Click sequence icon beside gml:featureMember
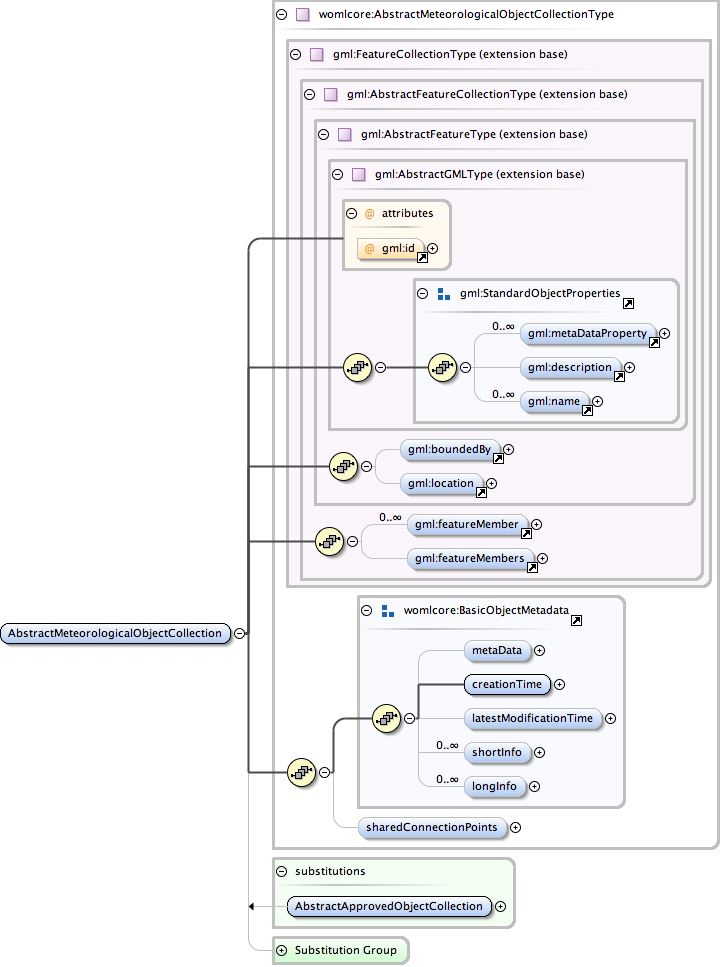The height and width of the screenshot is (967, 720). tap(329, 541)
